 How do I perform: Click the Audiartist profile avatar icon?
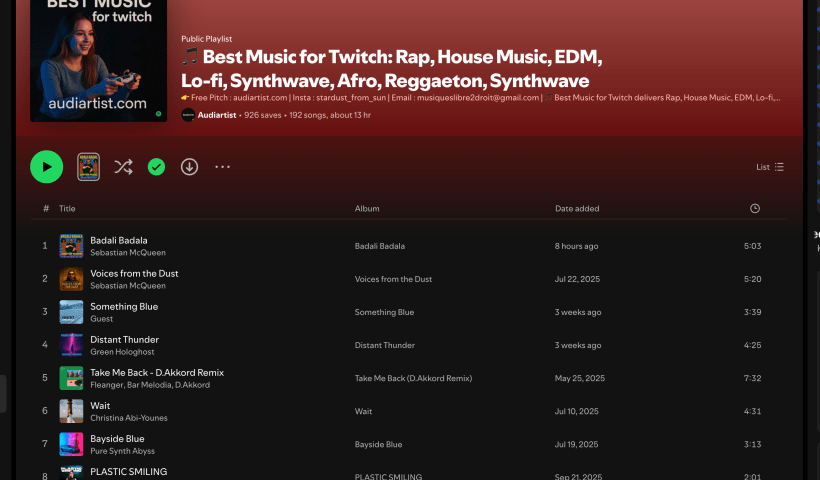(188, 115)
